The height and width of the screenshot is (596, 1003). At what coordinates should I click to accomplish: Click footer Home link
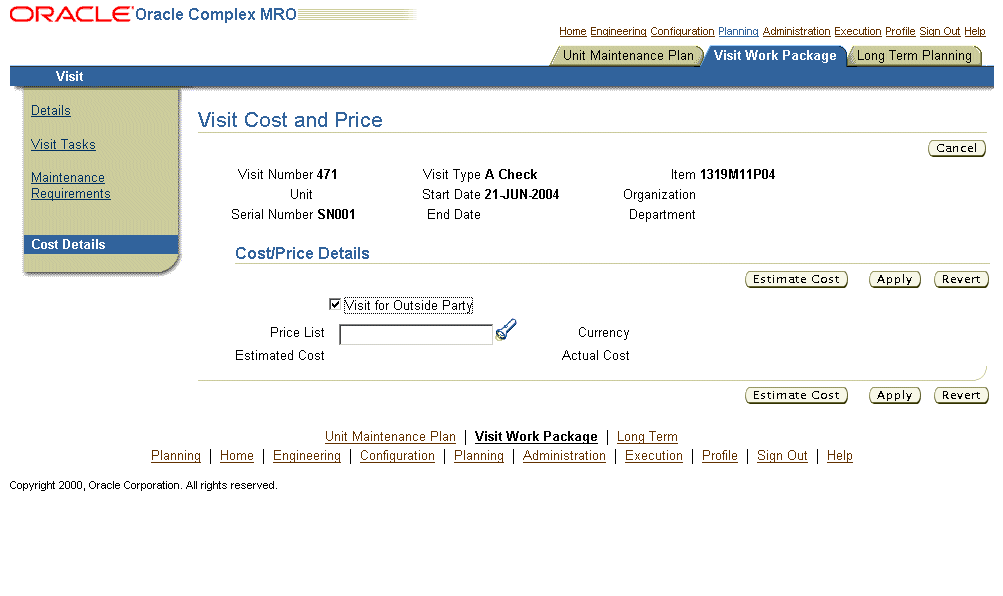coord(237,456)
